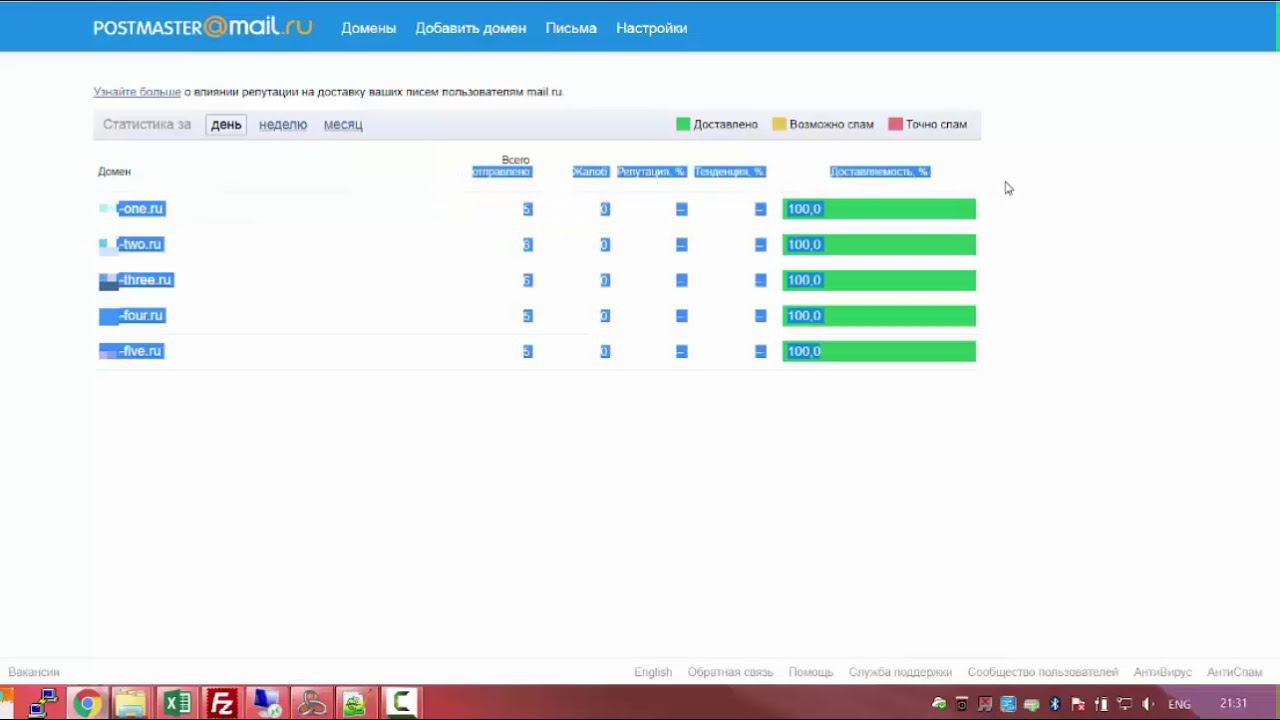Image resolution: width=1280 pixels, height=720 pixels.
Task: Click the yellow Возможно спам legend swatch
Action: [779, 125]
